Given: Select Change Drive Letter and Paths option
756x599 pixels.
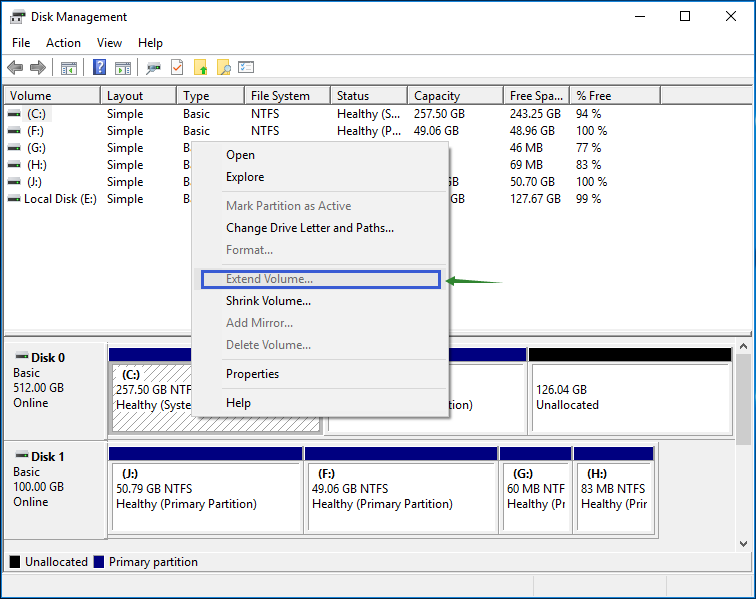Looking at the screenshot, I should [309, 228].
